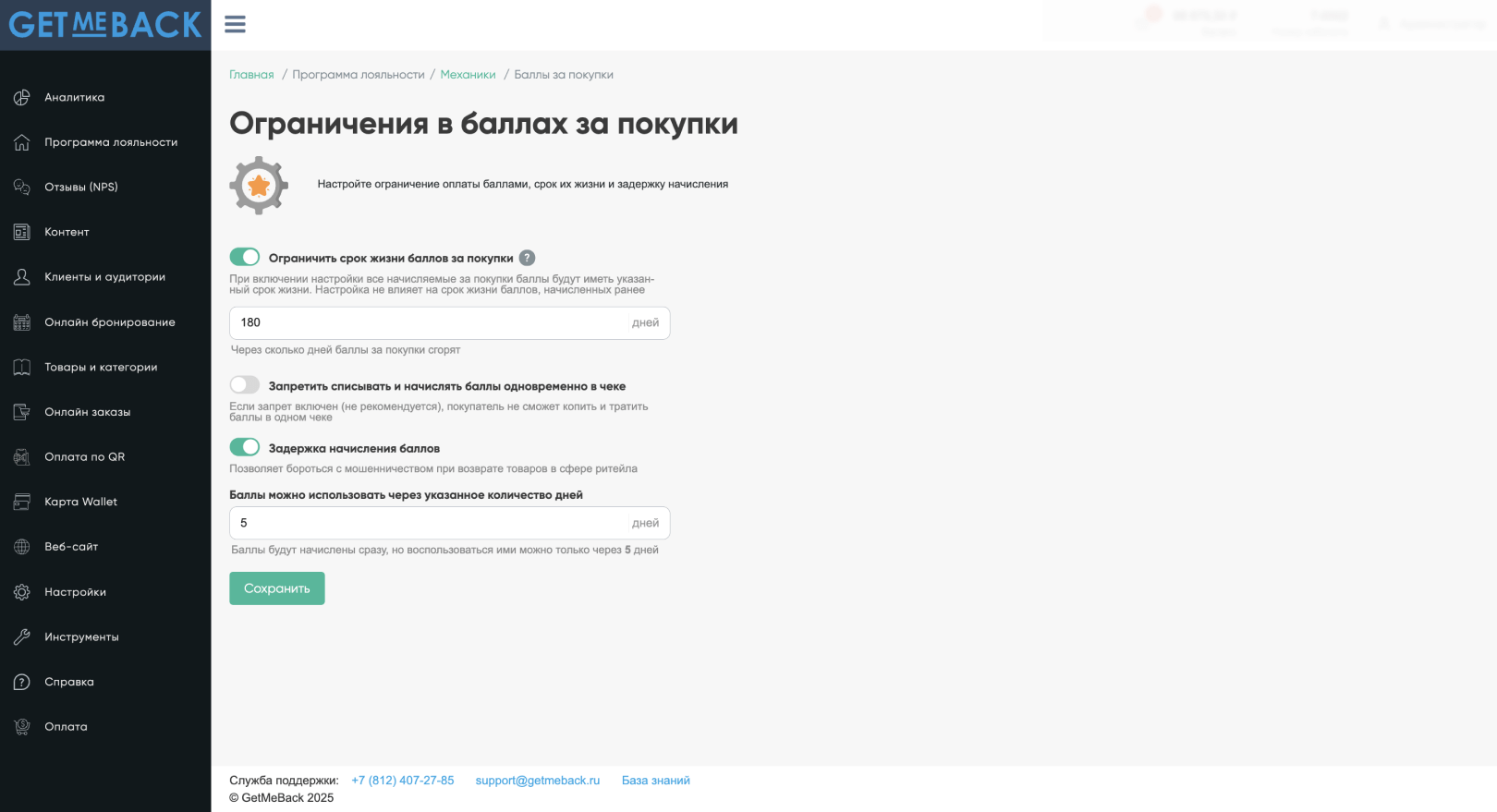Click the Онлайн бронирование calendar icon
This screenshot has height=812, width=1497.
22,322
